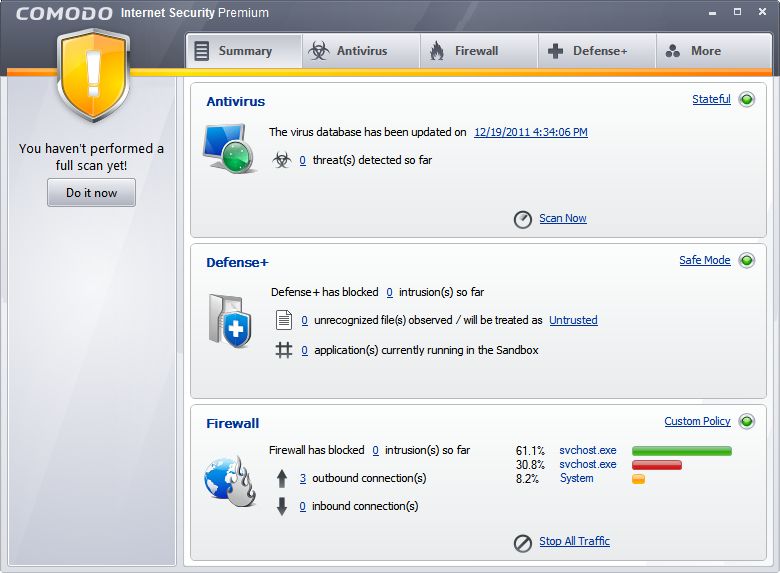Click the outbound up arrow icon

[x=282, y=478]
